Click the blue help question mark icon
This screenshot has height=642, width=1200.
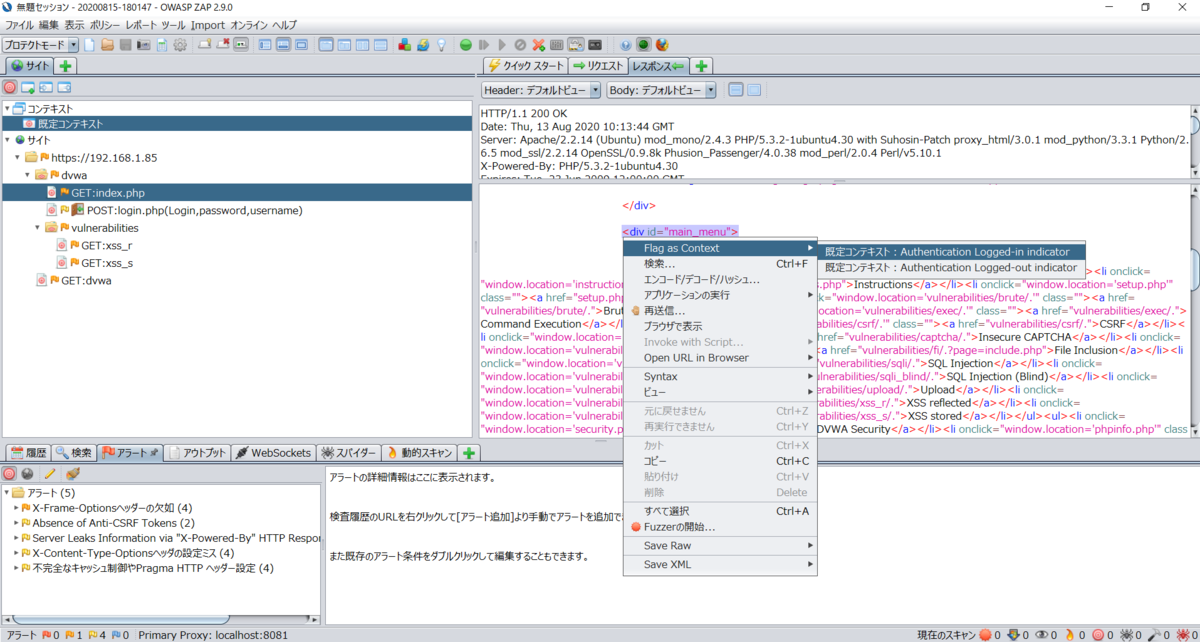[x=625, y=45]
